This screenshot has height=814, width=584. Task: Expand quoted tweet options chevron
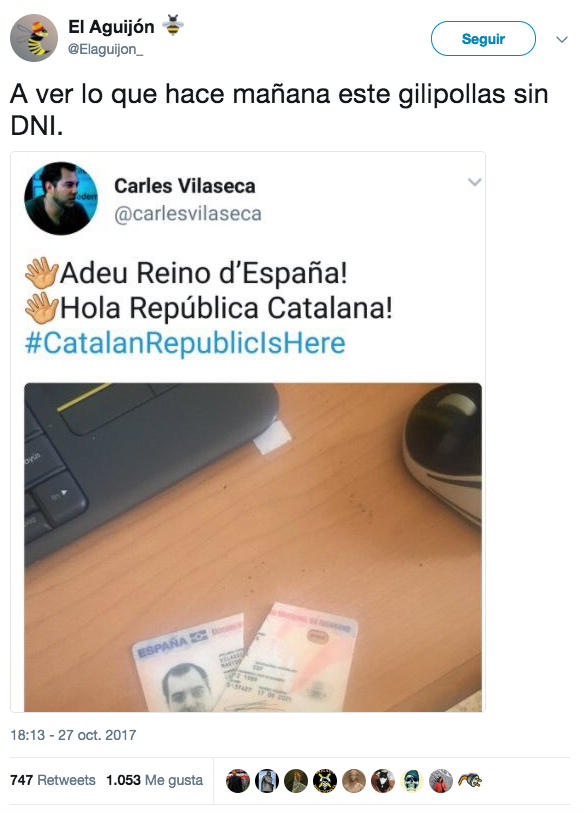coord(474,182)
